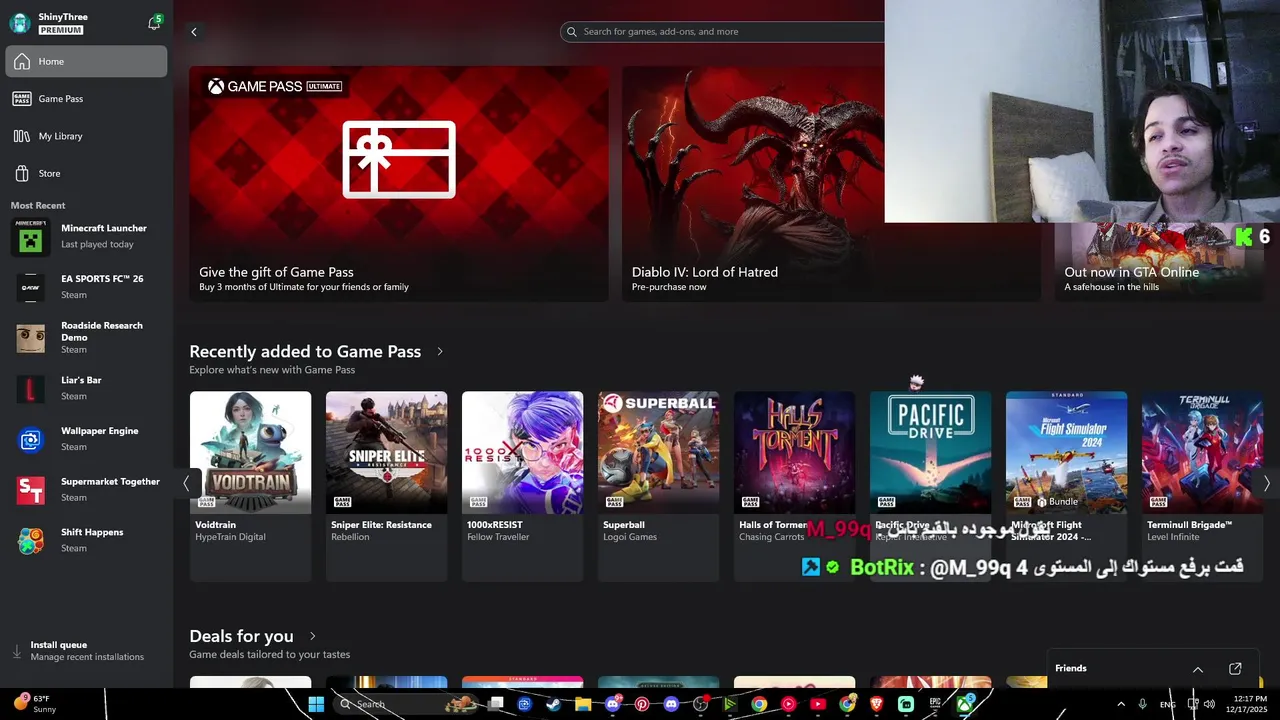Viewport: 1280px width, 720px height.
Task: Click the Install queue download icon
Action: click(16, 651)
